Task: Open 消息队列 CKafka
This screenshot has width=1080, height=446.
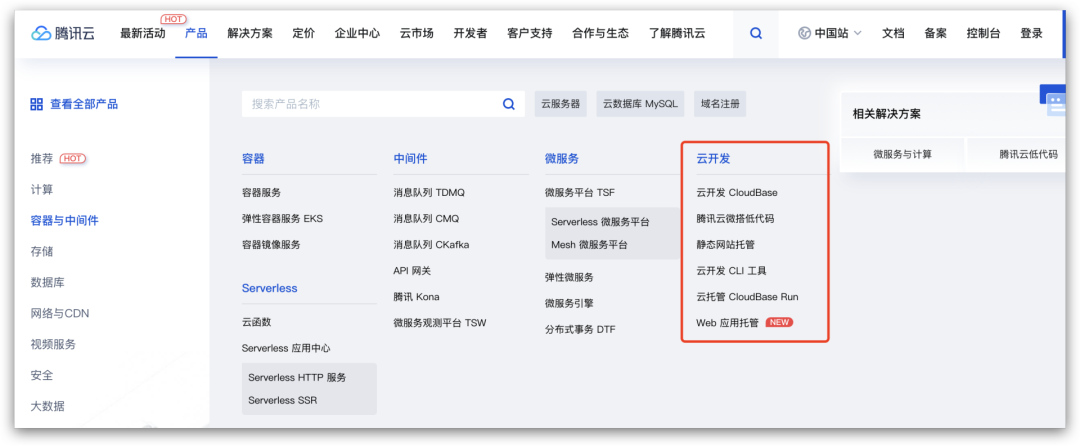Action: point(431,244)
